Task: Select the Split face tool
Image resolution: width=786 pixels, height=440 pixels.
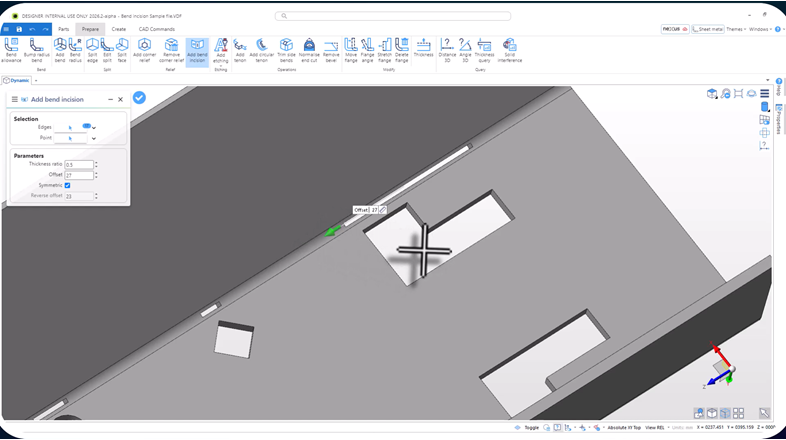Action: [x=122, y=50]
